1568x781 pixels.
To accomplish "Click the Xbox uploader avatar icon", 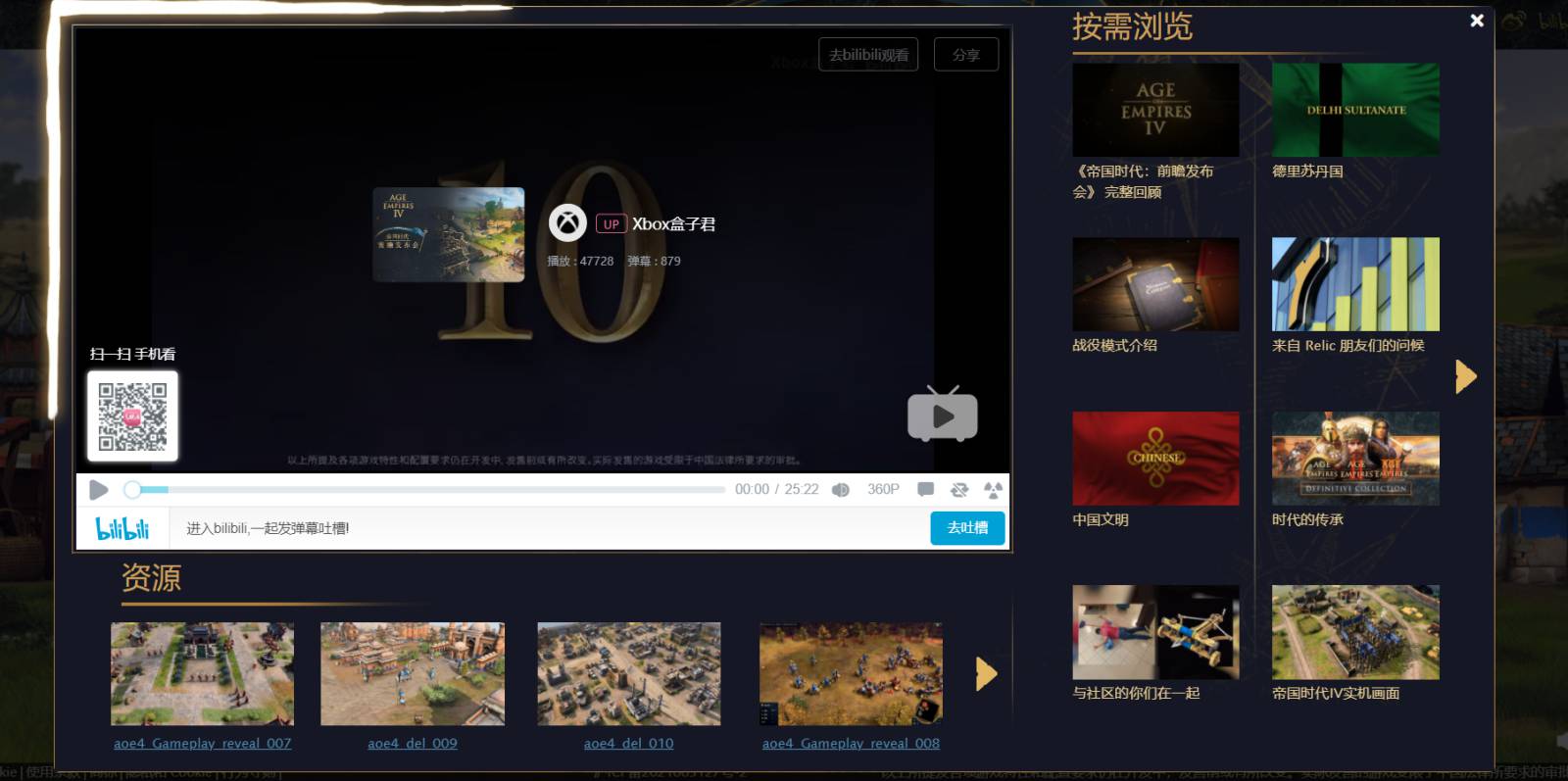I will (567, 223).
